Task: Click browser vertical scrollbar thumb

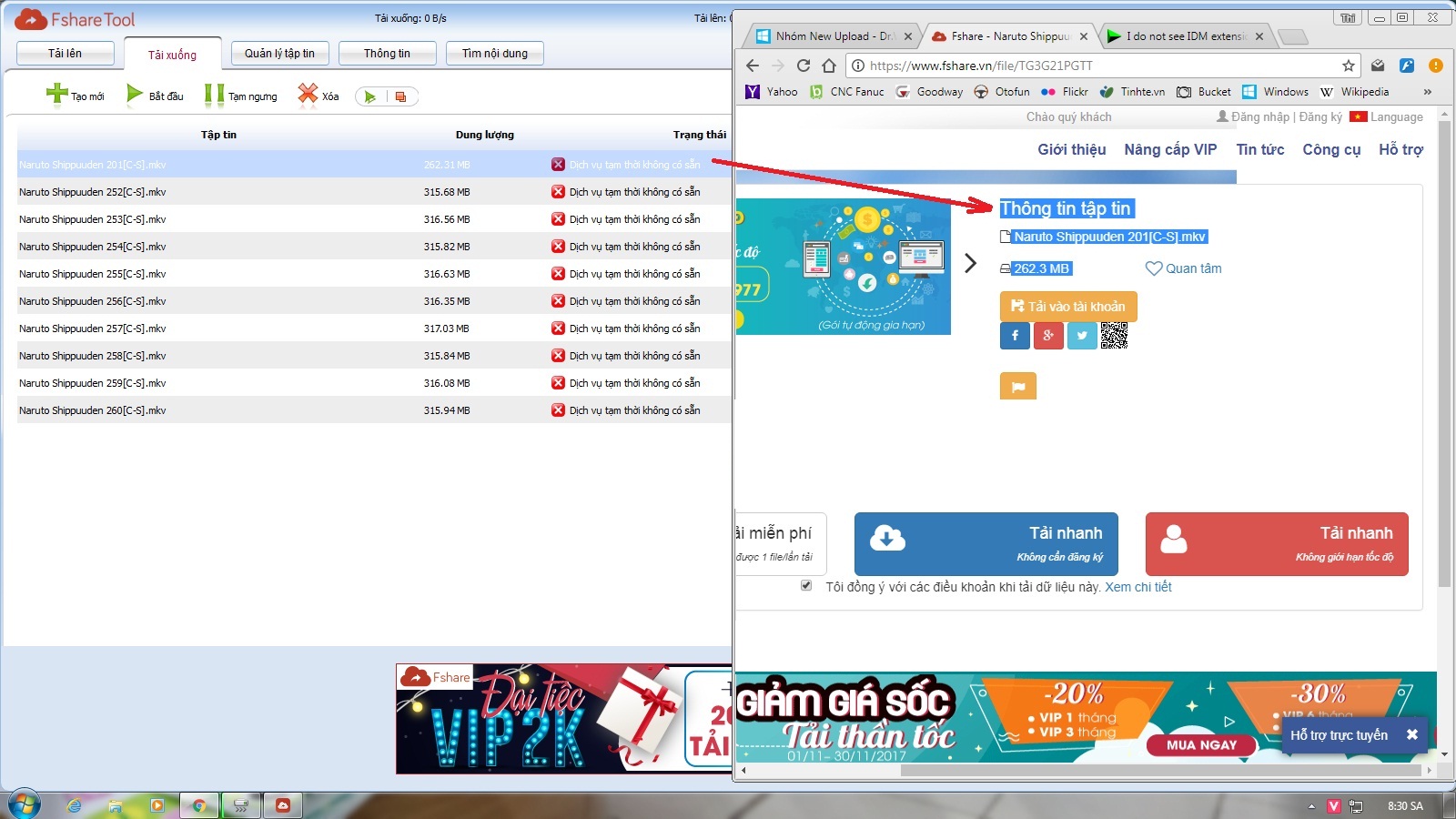Action: 1444,355
